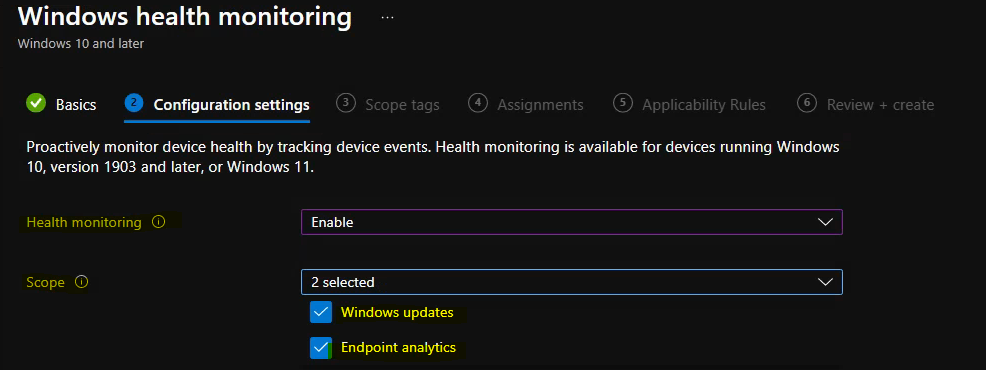Click the Health monitoring dropdown chevron arrow
Screen dimensions: 986x370
[x=824, y=222]
